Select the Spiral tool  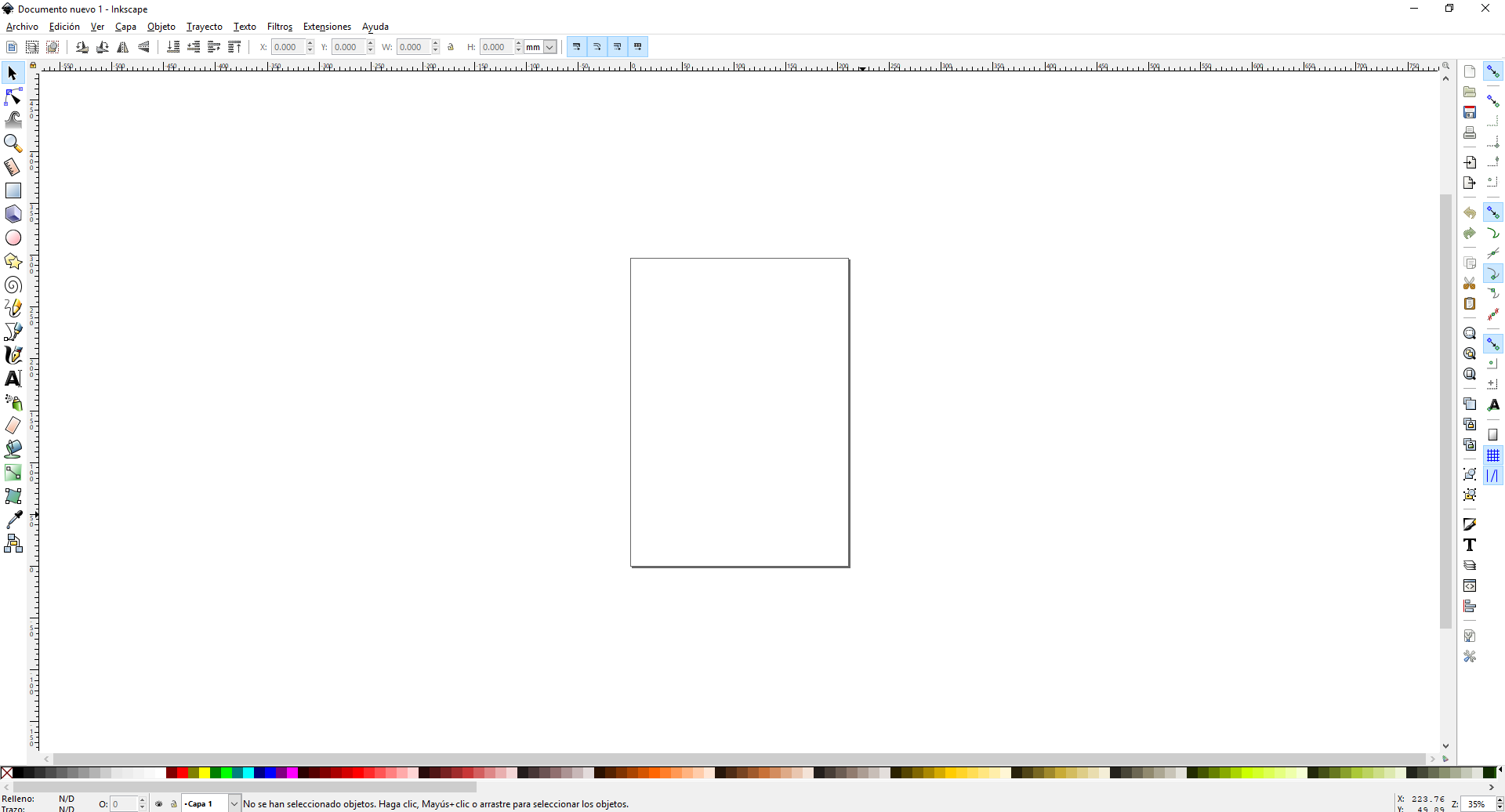(13, 285)
